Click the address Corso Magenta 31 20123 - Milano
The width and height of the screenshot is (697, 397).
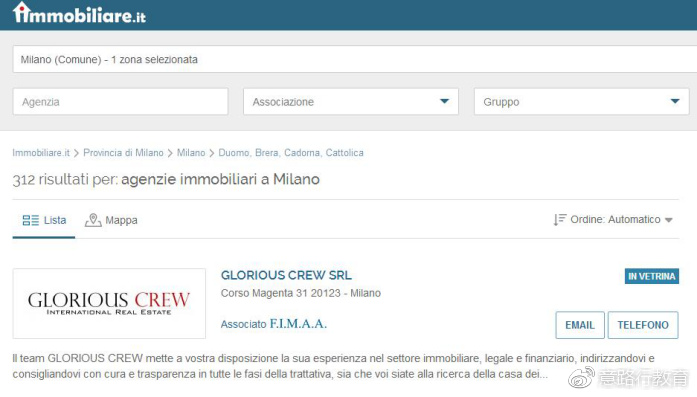tap(301, 293)
